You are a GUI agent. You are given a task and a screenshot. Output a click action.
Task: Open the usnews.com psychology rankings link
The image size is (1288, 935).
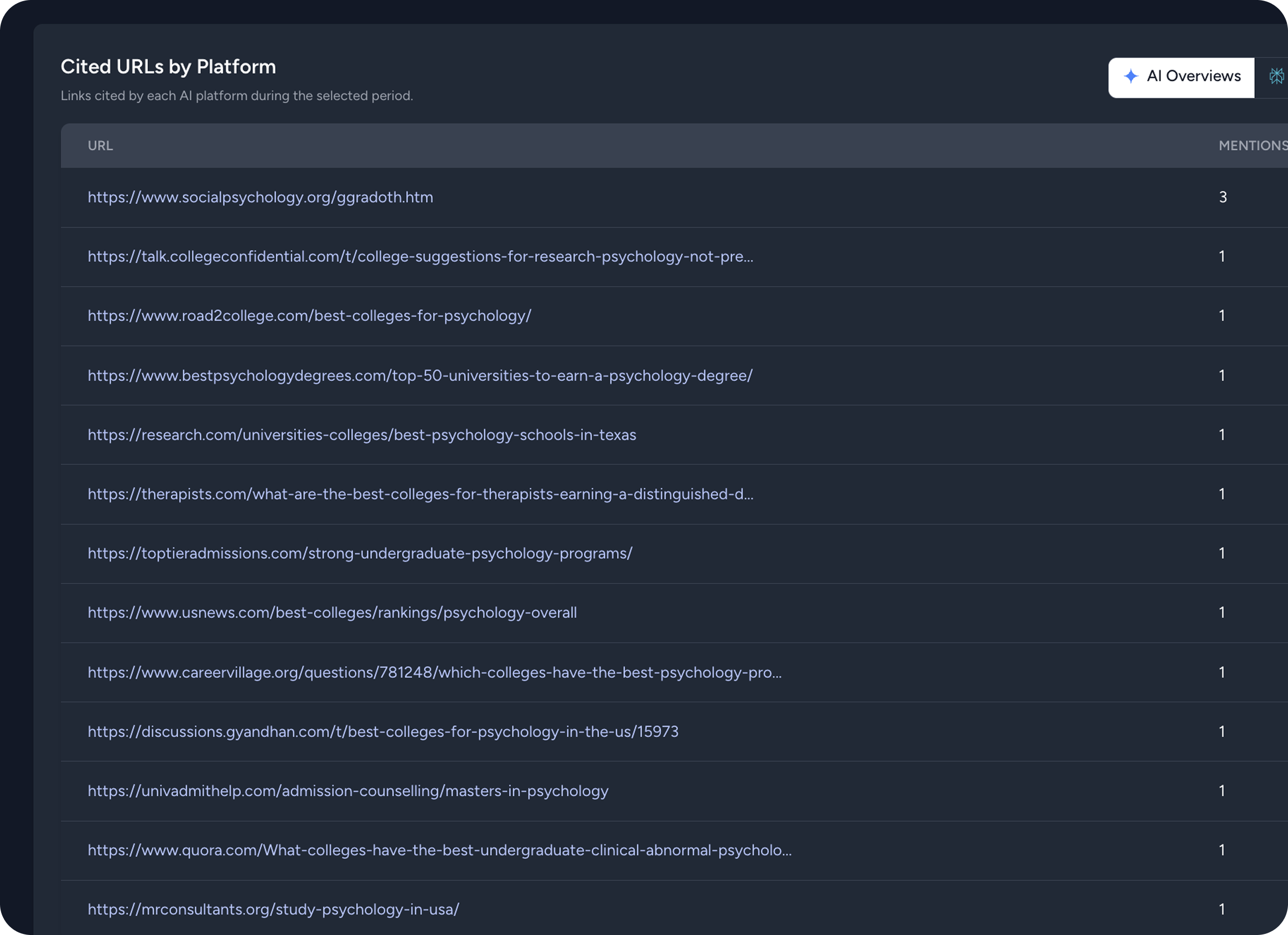point(332,612)
